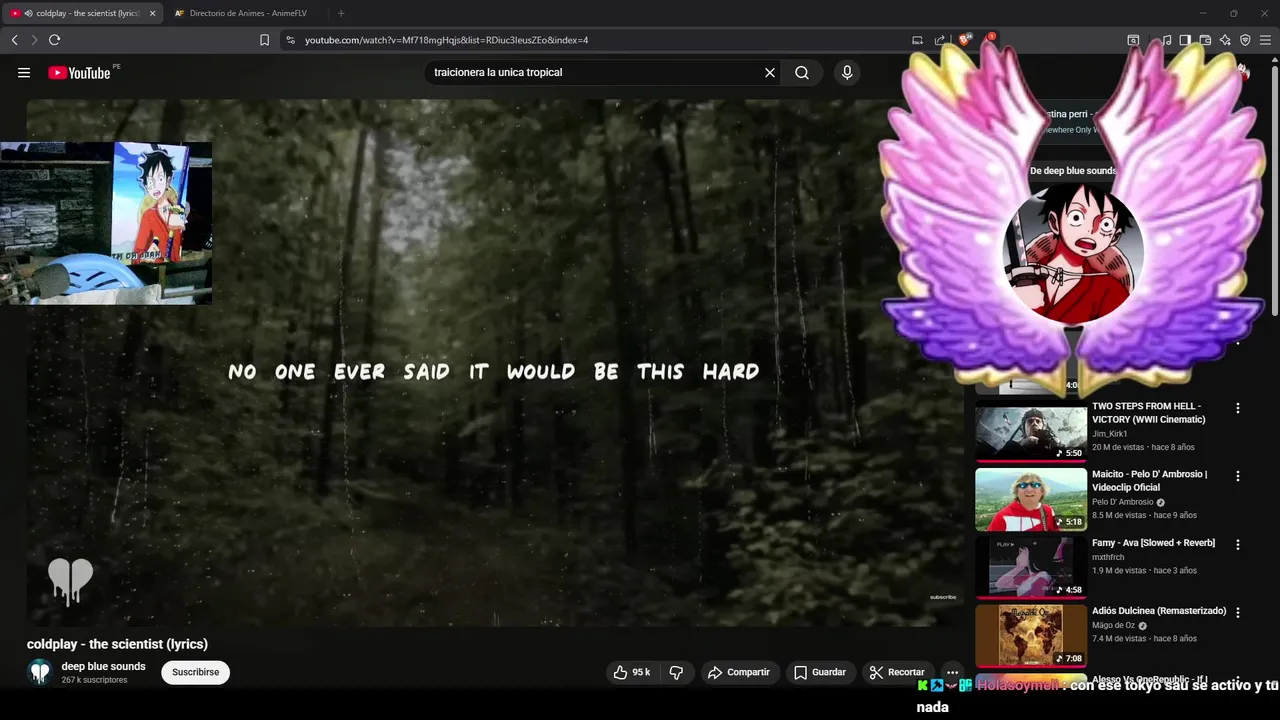Subscribe with the Suscribirse button
The image size is (1280, 720).
pyautogui.click(x=195, y=673)
